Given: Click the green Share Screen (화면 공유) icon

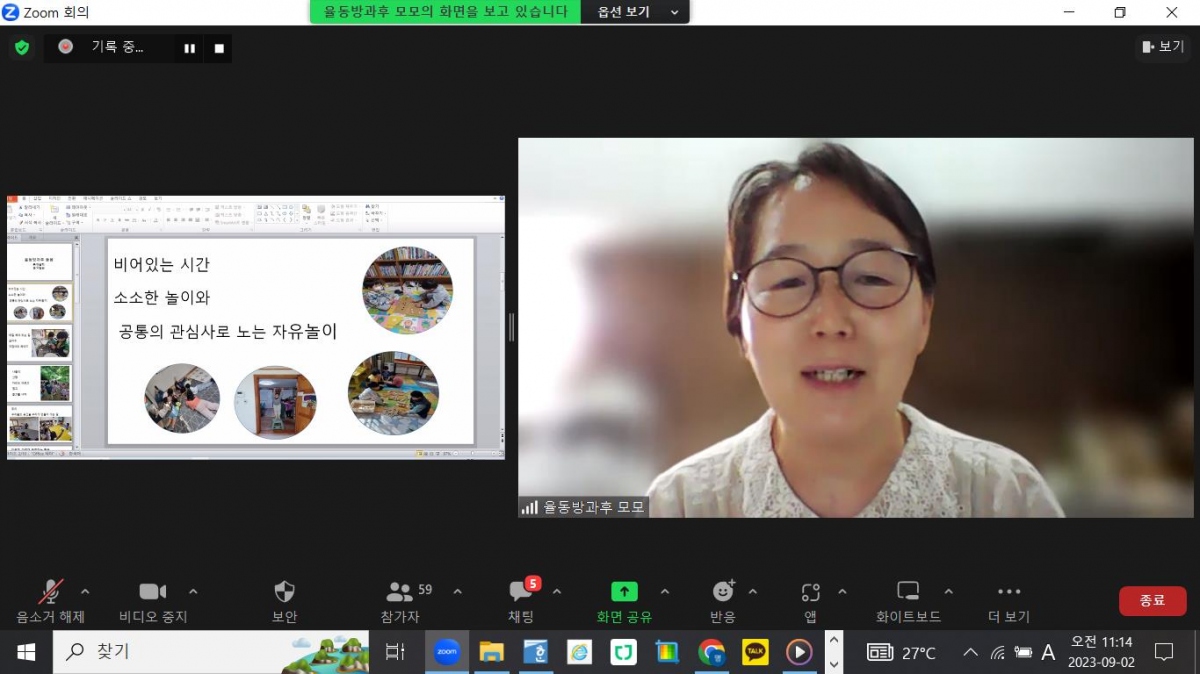Looking at the screenshot, I should tap(624, 592).
